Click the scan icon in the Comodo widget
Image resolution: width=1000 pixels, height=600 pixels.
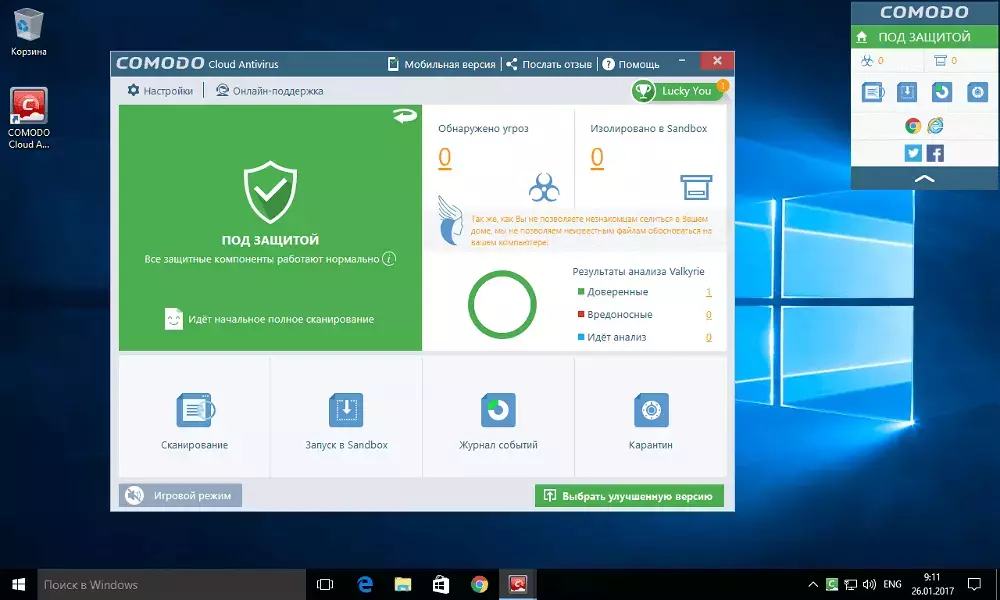873,92
